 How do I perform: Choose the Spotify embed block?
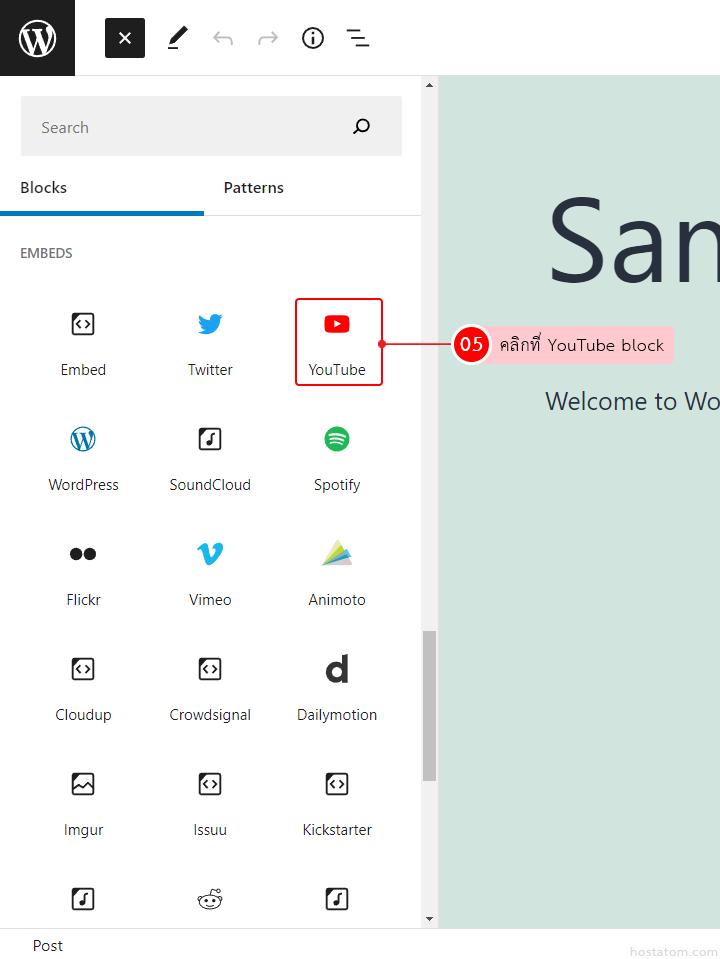click(337, 457)
